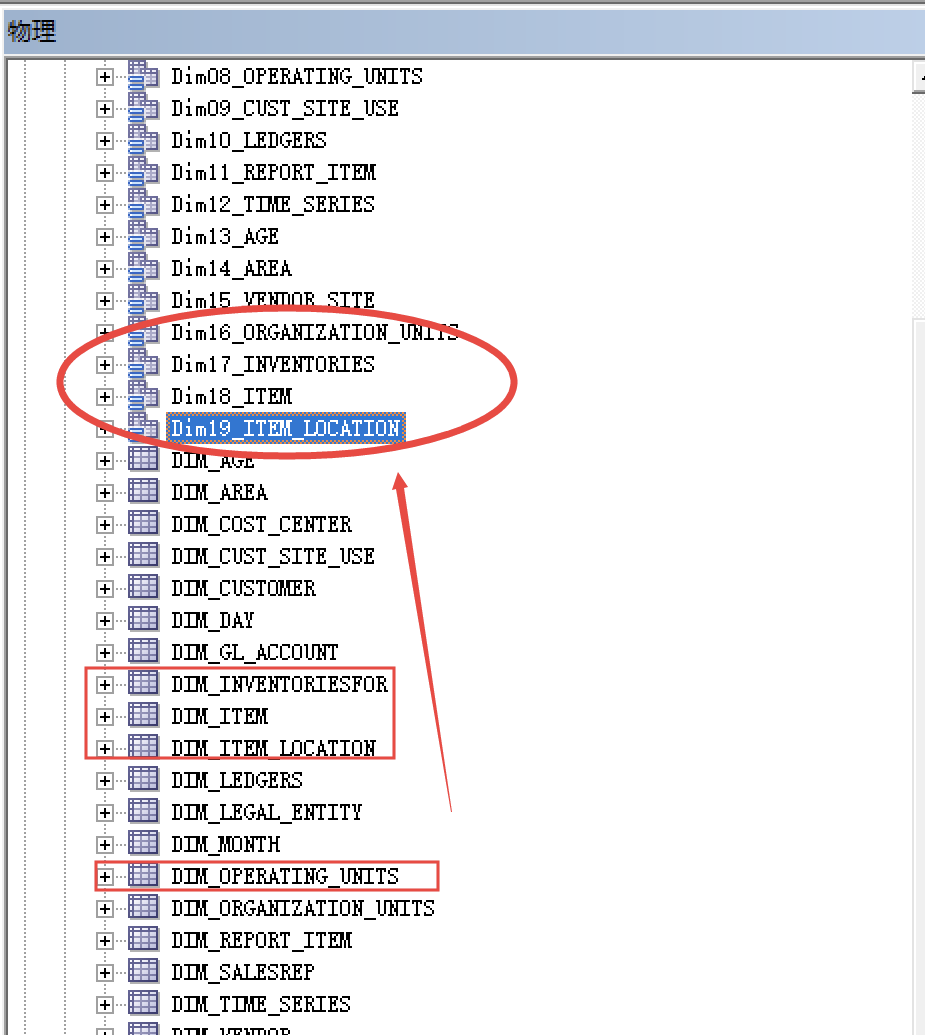
Task: Click the Dim08_OPERATING_UNITS dimension icon
Action: 144,76
